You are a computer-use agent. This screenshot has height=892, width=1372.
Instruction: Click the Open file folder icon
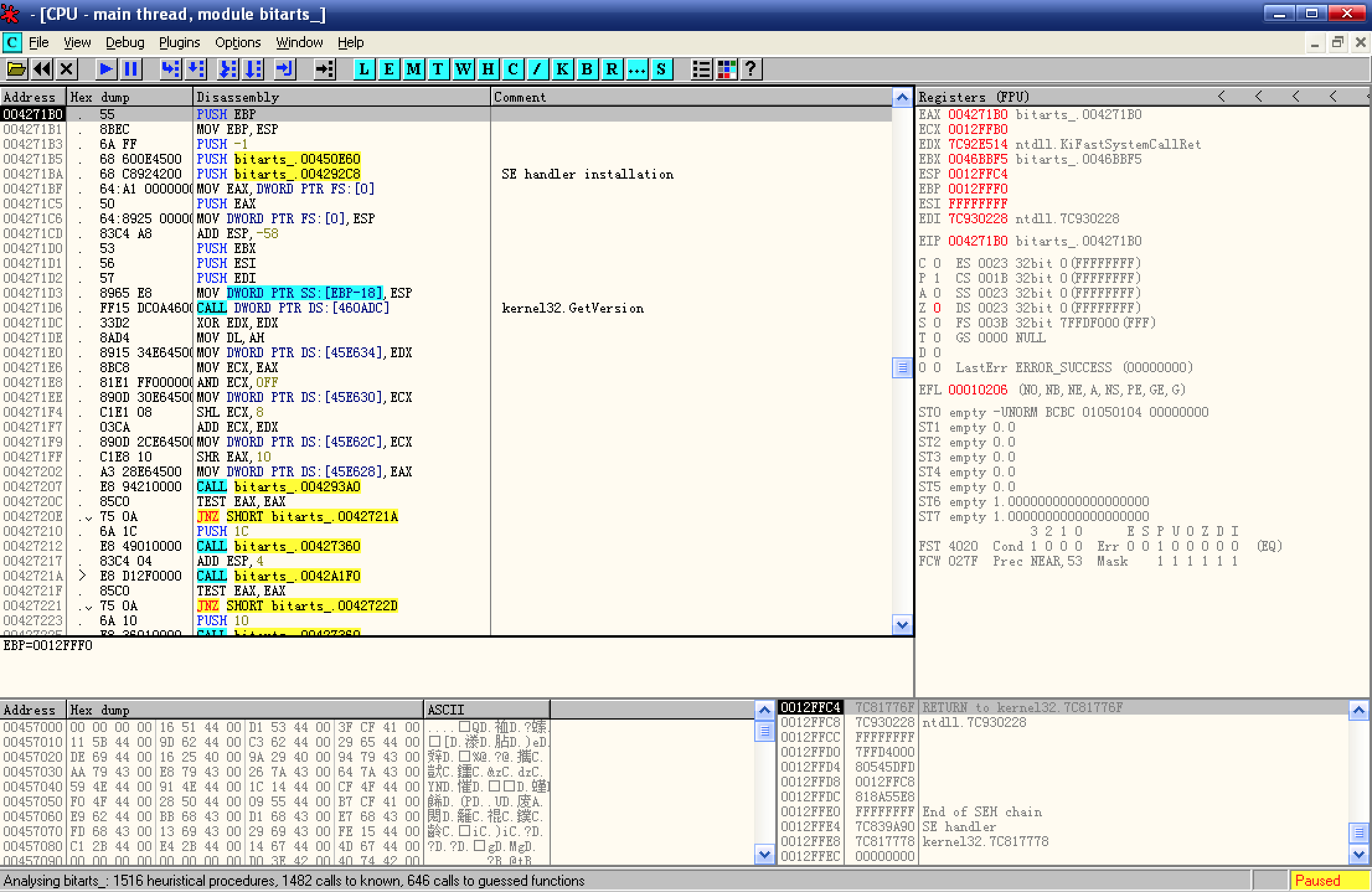[x=17, y=69]
